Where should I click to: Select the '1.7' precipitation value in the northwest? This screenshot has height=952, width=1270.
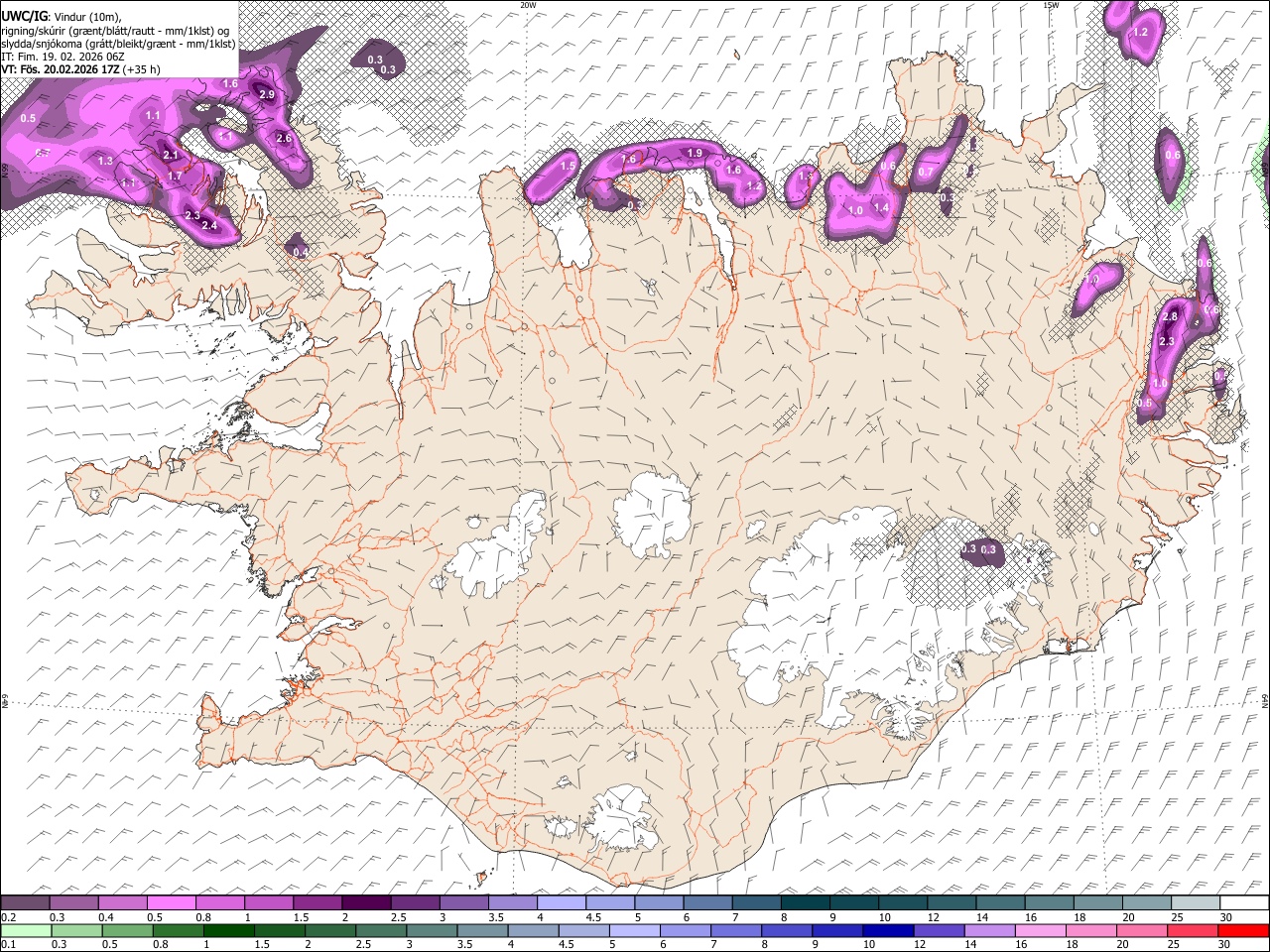click(x=175, y=176)
